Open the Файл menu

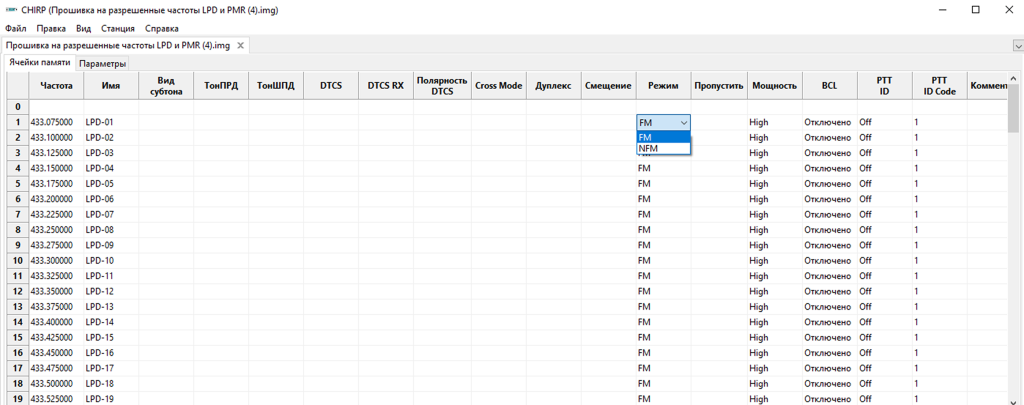point(16,28)
